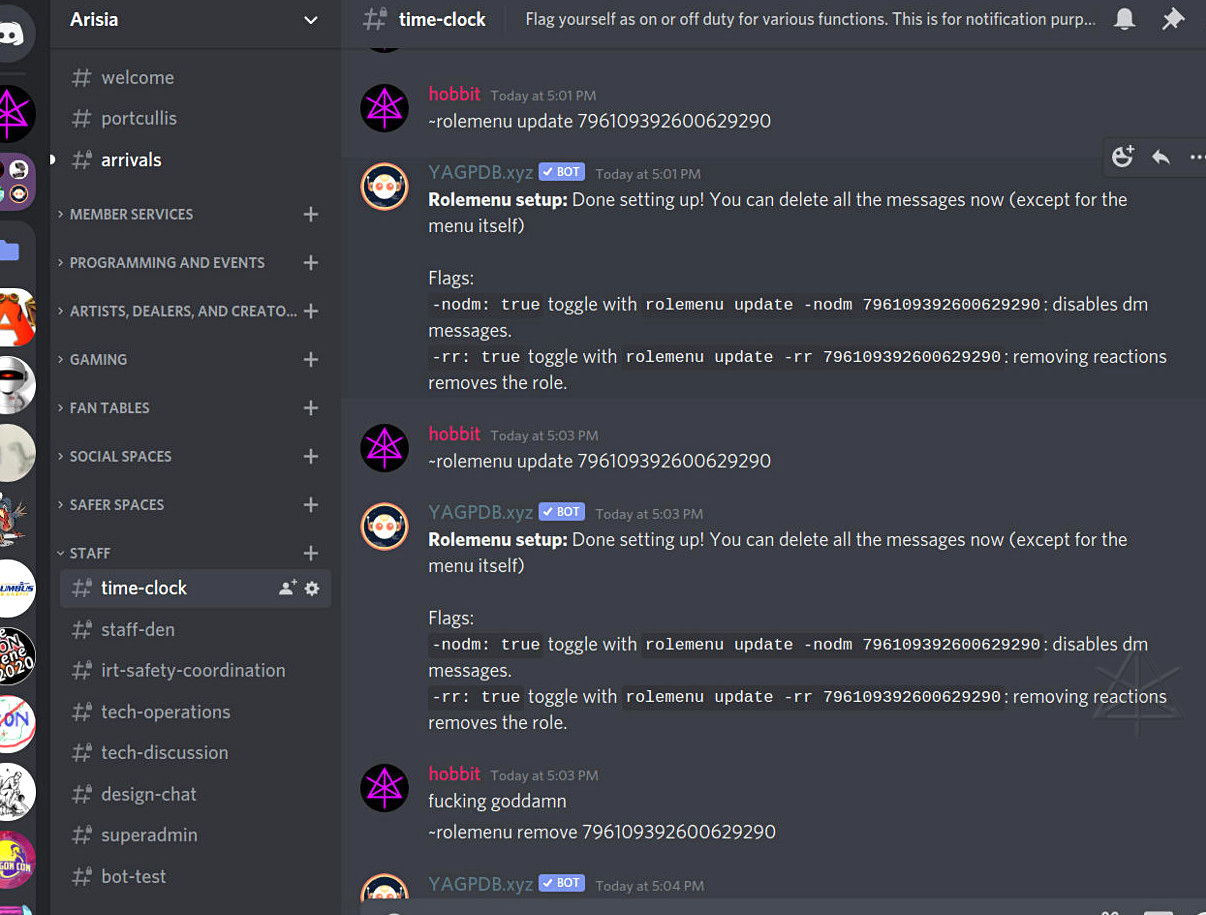
Task: Collapse the Staff category
Action: click(x=90, y=553)
